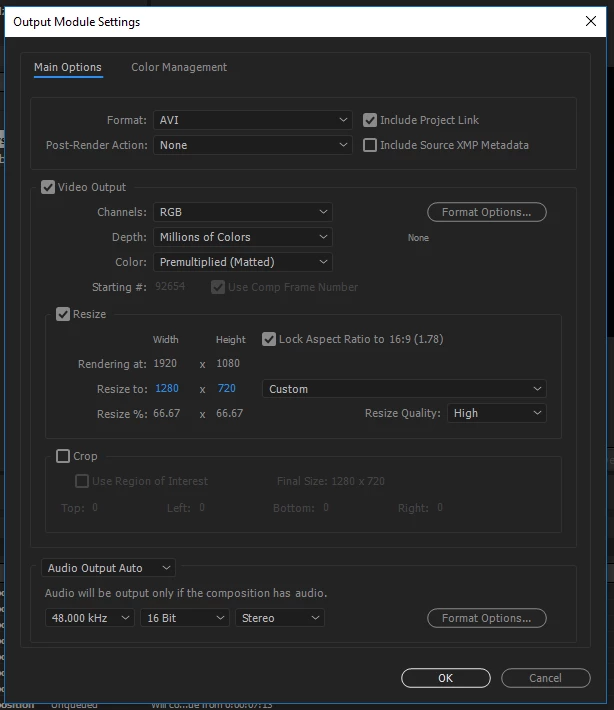Select the Main Options tab

68,67
